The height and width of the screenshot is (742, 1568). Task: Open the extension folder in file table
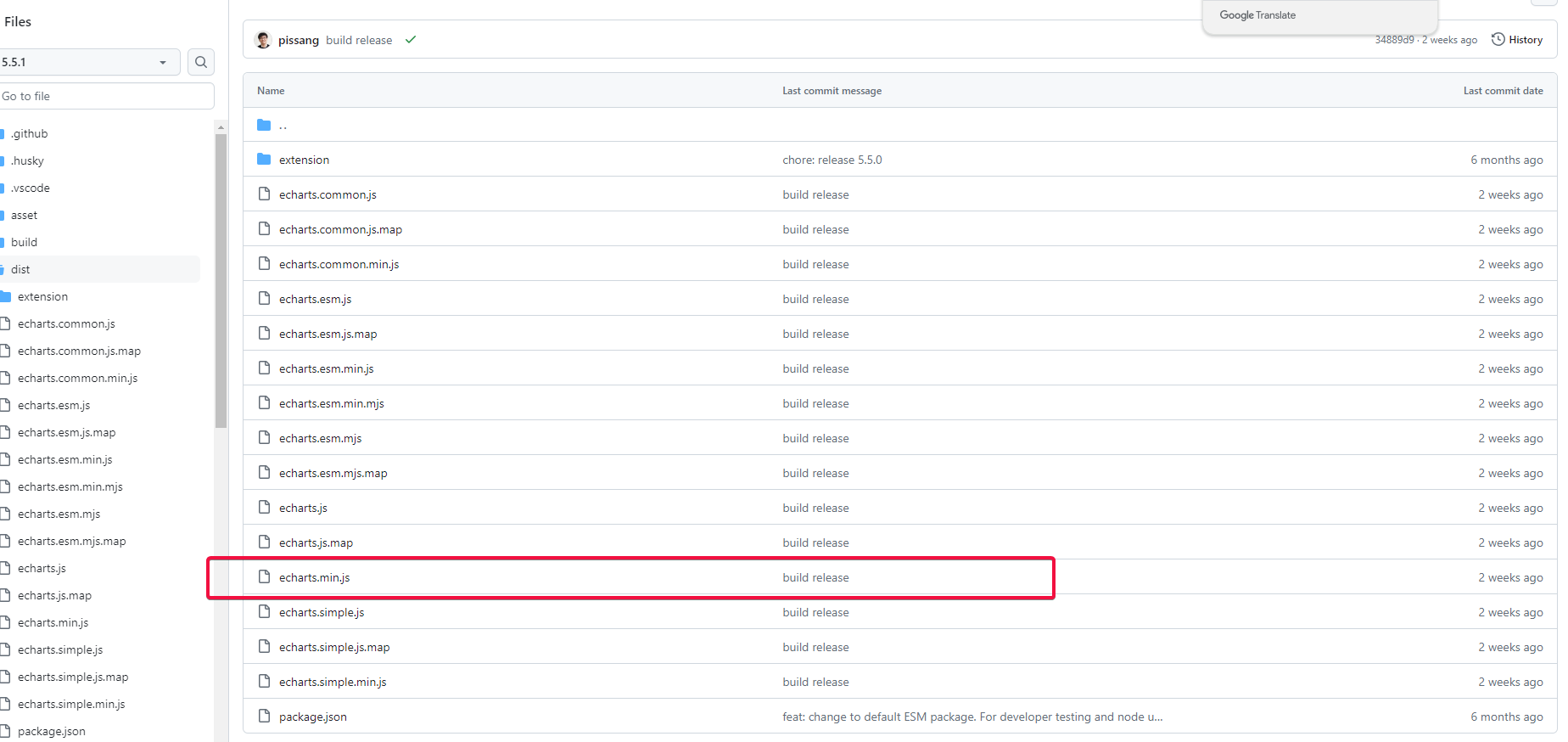tap(305, 160)
